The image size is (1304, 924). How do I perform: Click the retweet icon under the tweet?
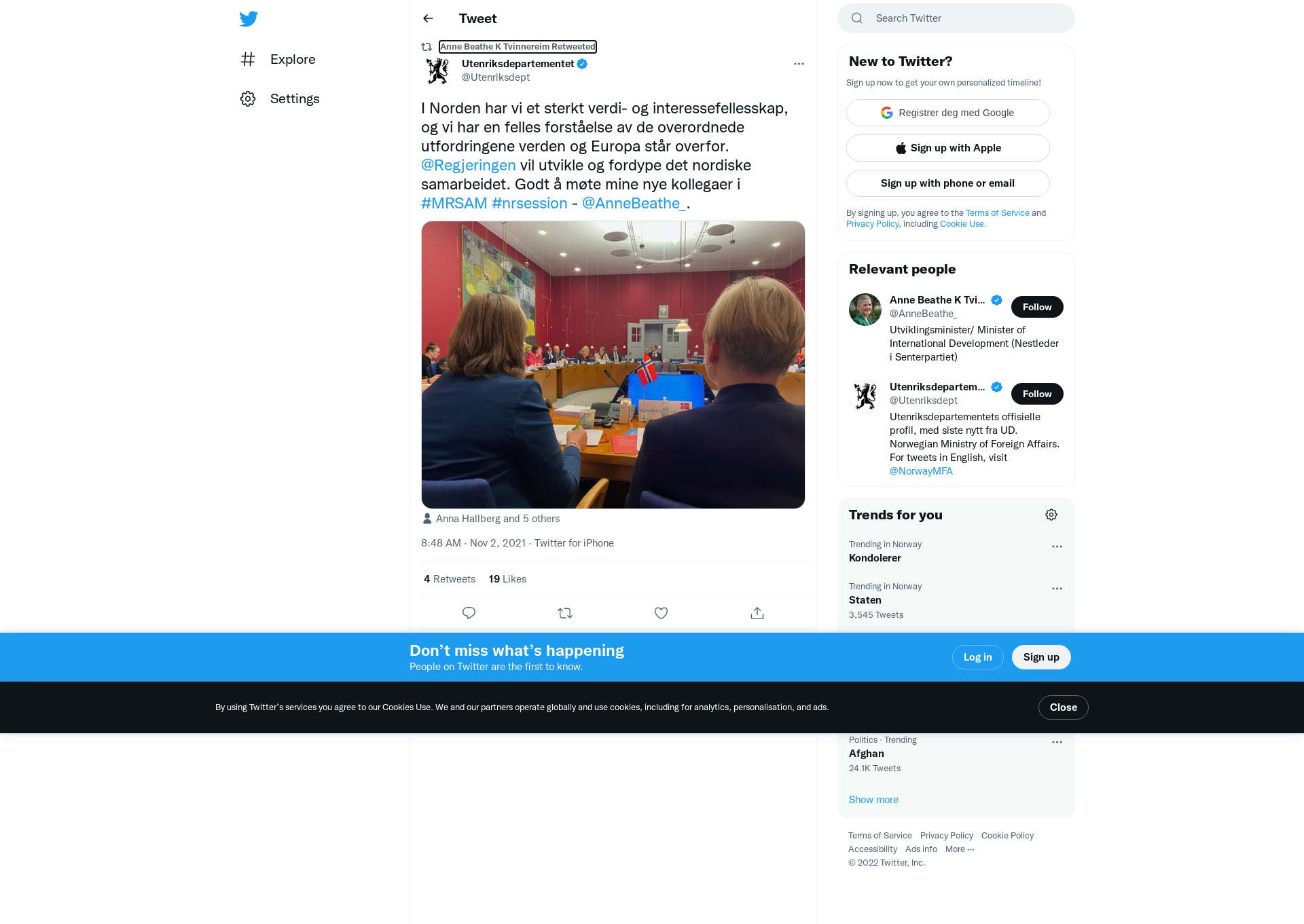tap(565, 613)
